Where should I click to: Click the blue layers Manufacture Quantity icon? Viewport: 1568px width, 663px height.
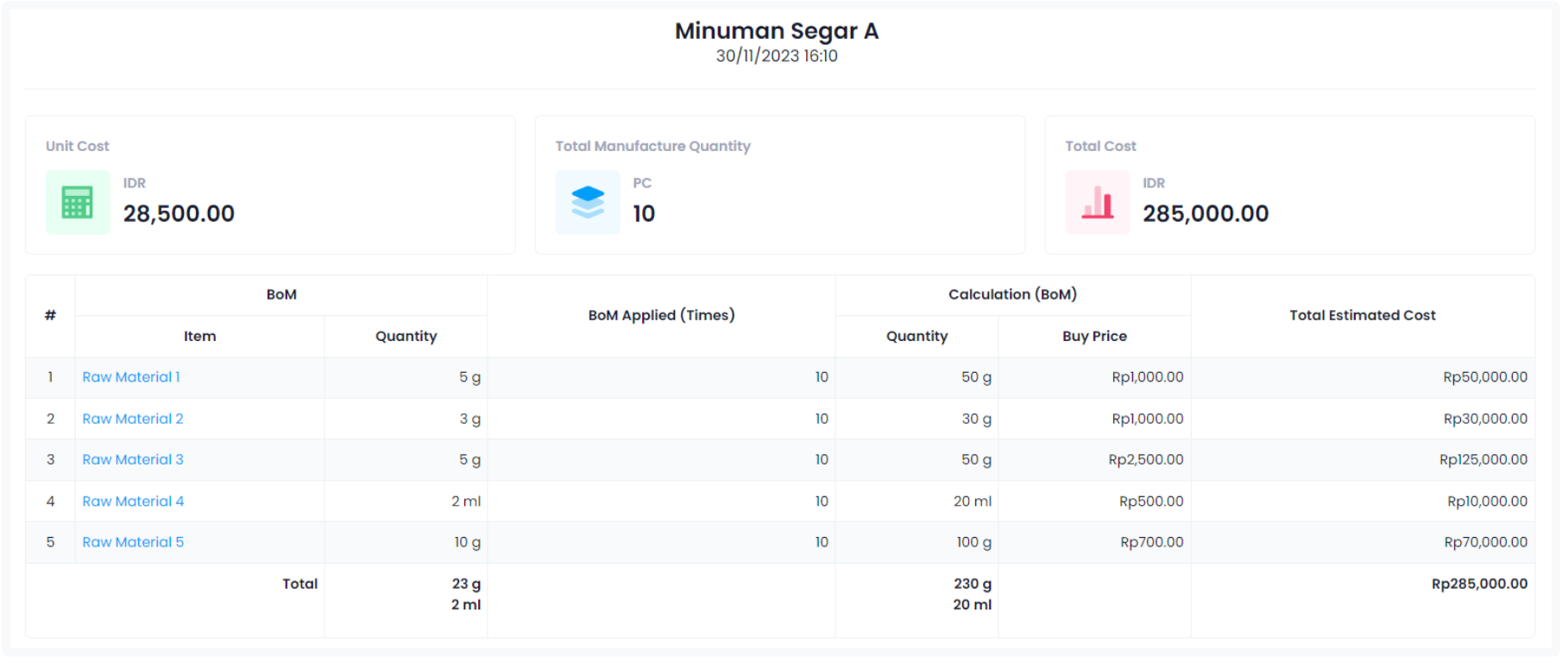(x=588, y=203)
